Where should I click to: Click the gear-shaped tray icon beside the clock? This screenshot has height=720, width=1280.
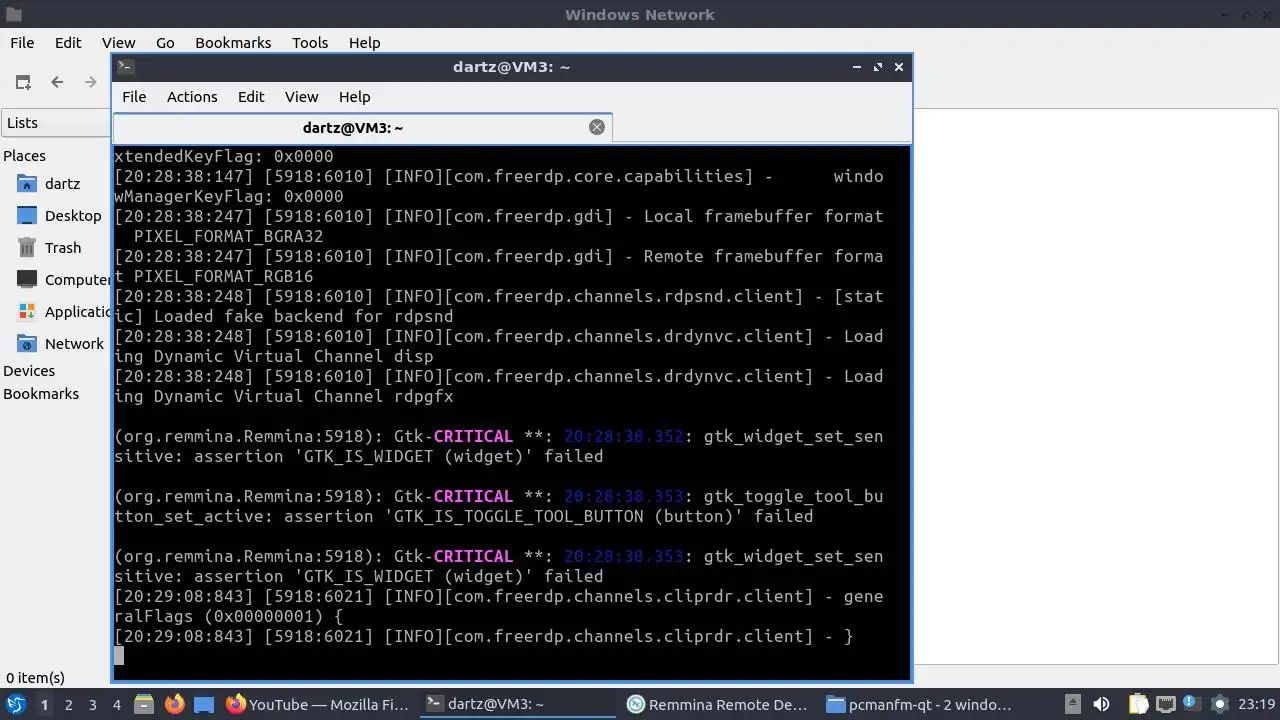1218,704
